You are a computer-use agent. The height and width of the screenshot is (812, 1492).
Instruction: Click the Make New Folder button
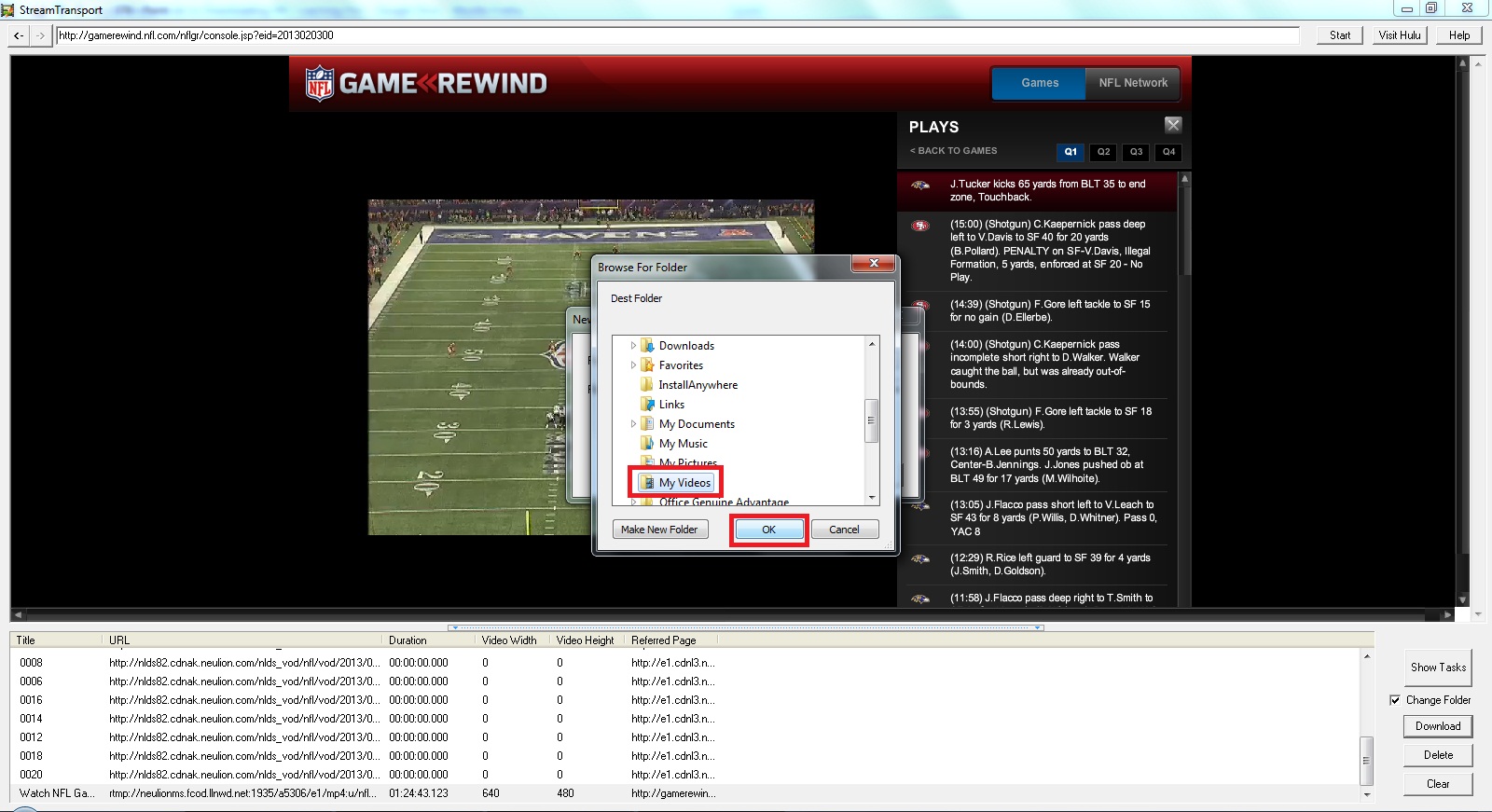[x=659, y=530]
